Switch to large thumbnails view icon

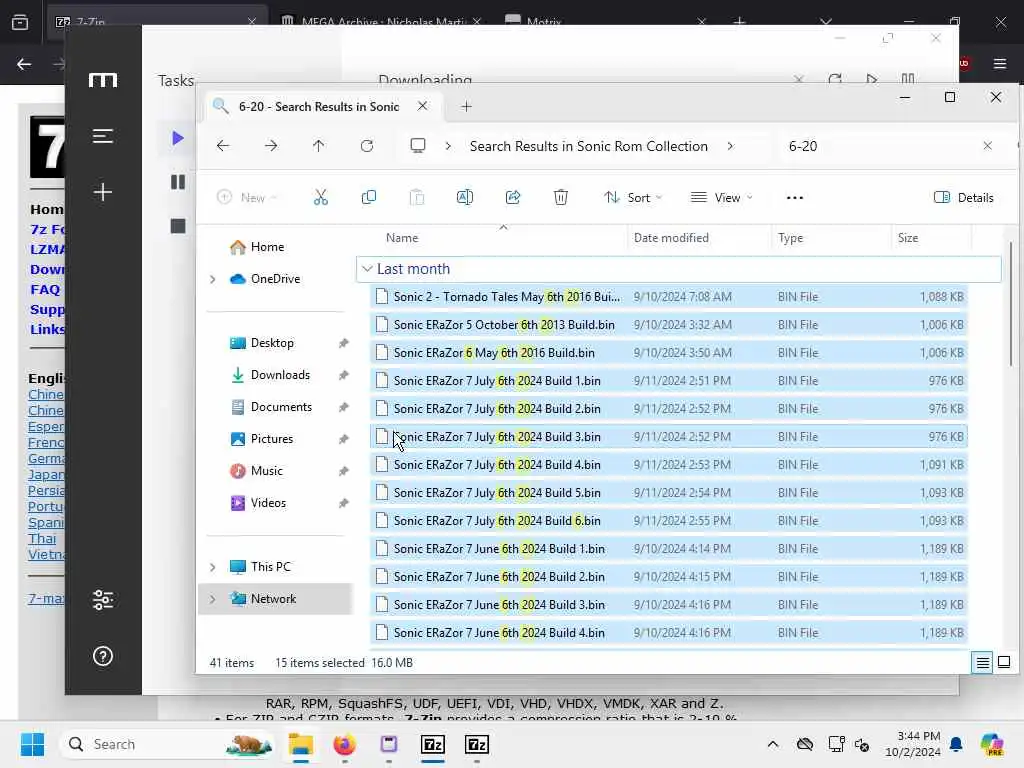click(x=1004, y=663)
